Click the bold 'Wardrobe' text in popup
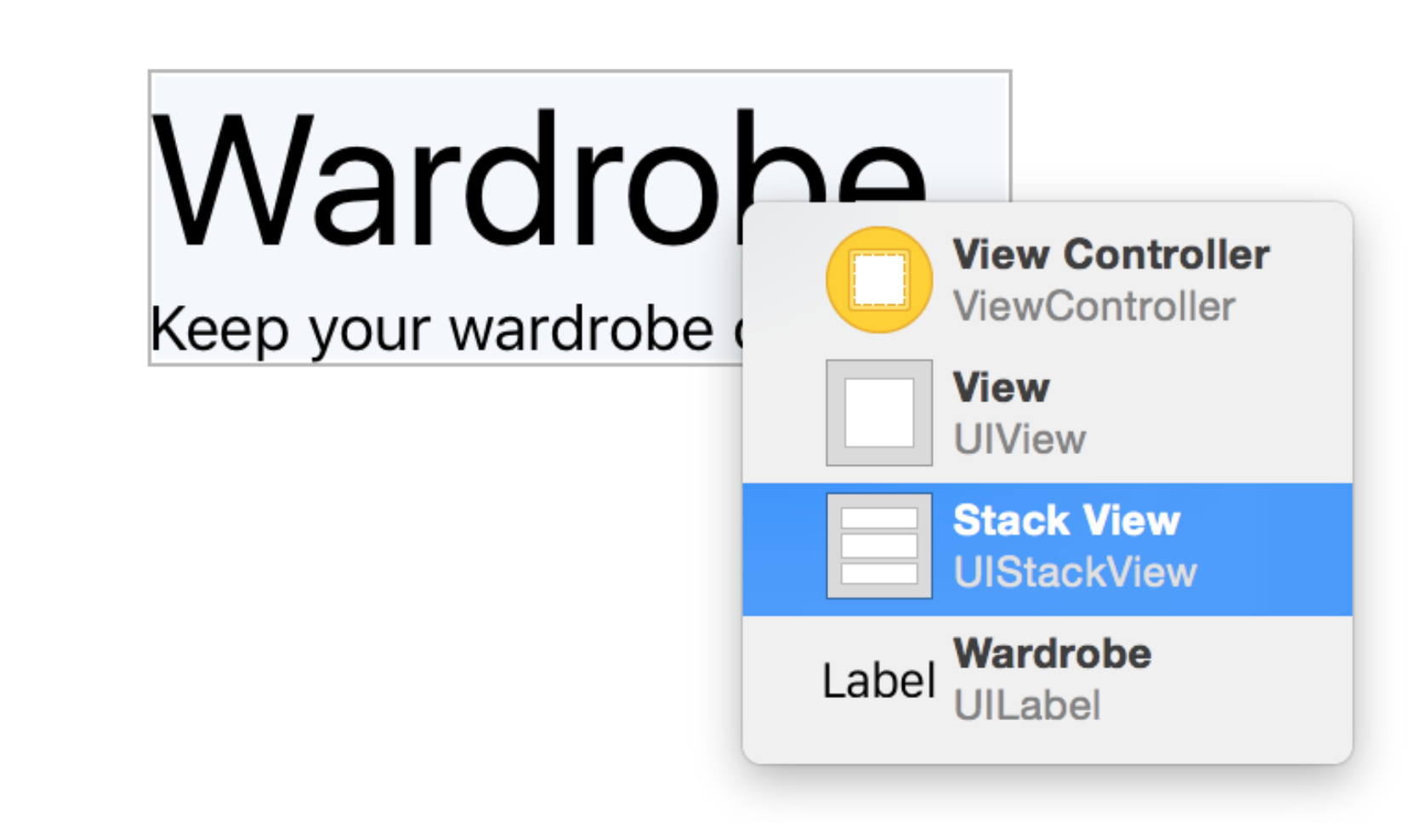 [x=1053, y=653]
